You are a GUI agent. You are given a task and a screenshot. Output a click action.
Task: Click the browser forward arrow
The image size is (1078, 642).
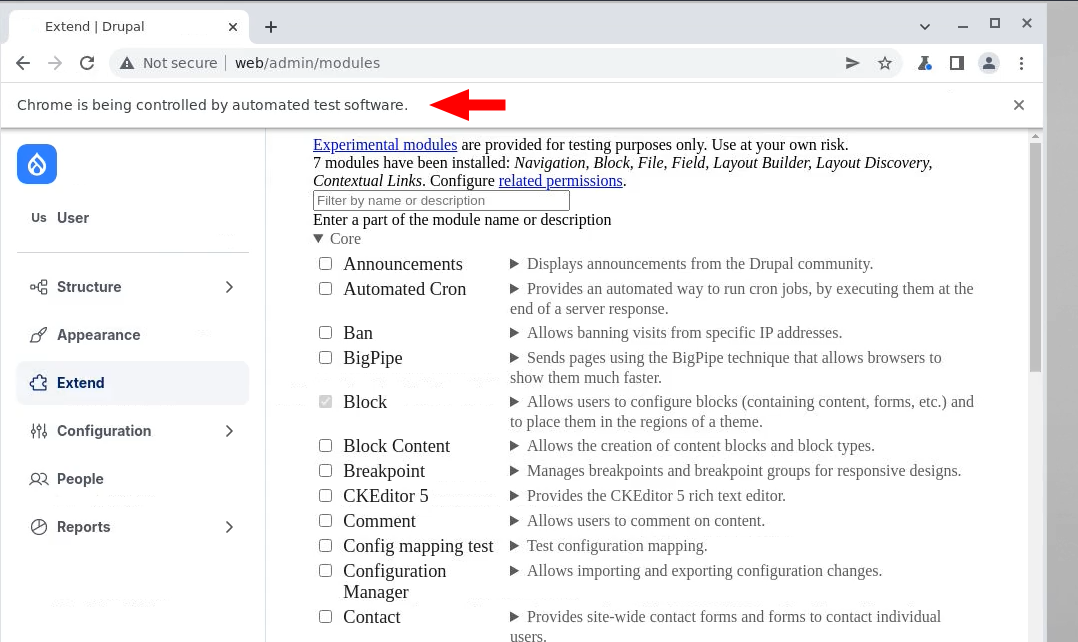pos(55,63)
